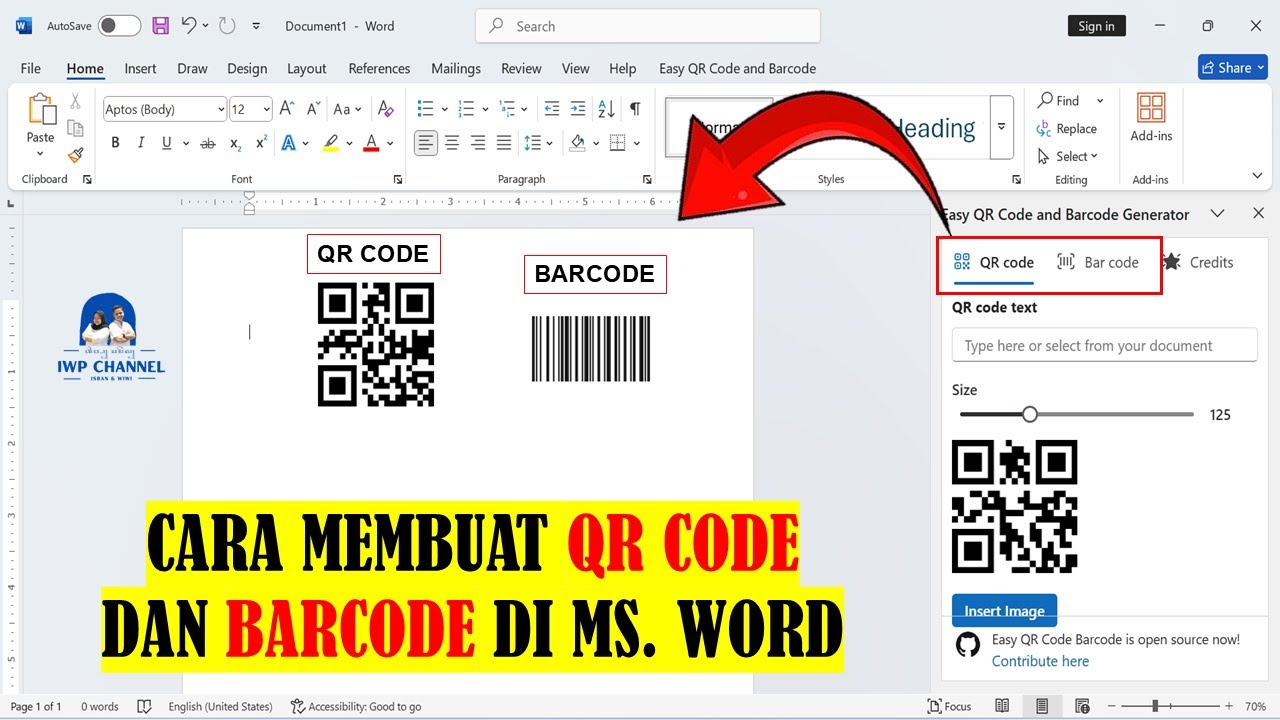The height and width of the screenshot is (720, 1280).
Task: Click the Add-ins button
Action: tap(1151, 118)
